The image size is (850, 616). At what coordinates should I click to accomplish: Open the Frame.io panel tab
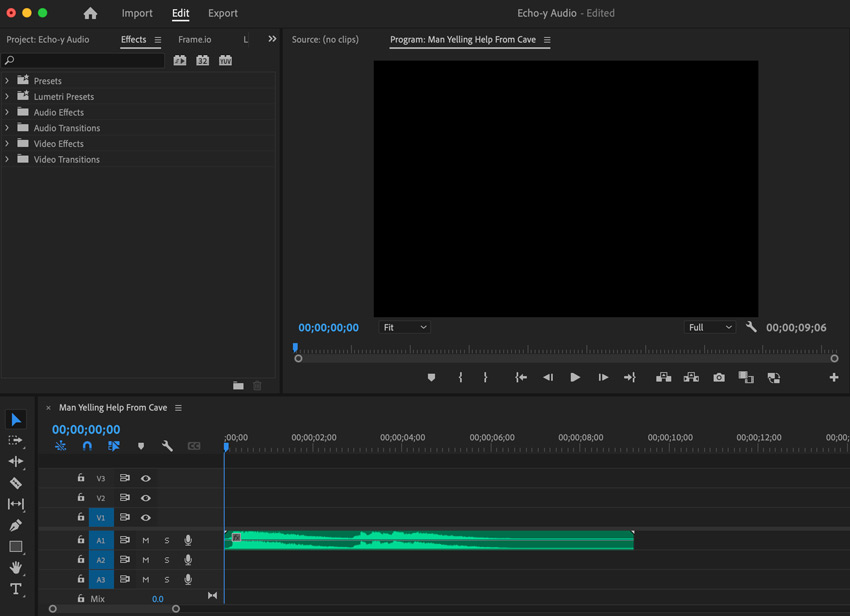pyautogui.click(x=195, y=40)
